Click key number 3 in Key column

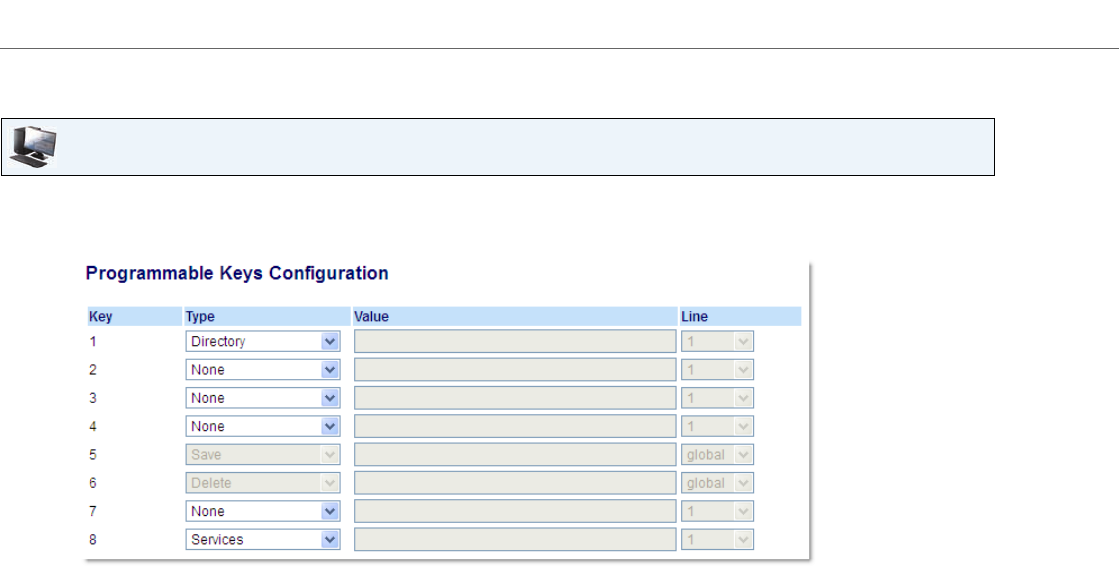(x=93, y=398)
